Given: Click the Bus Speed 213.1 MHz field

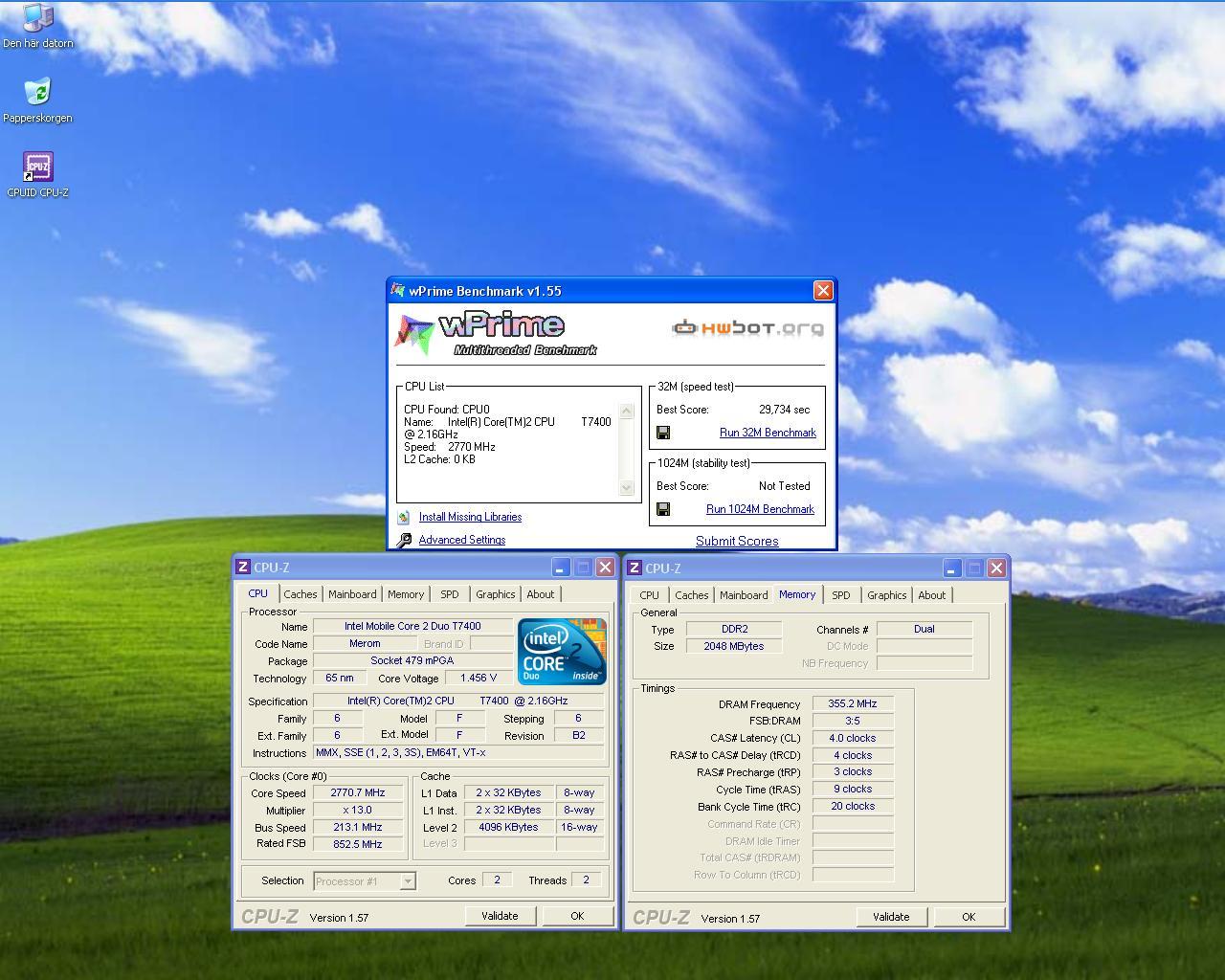Looking at the screenshot, I should tap(358, 828).
